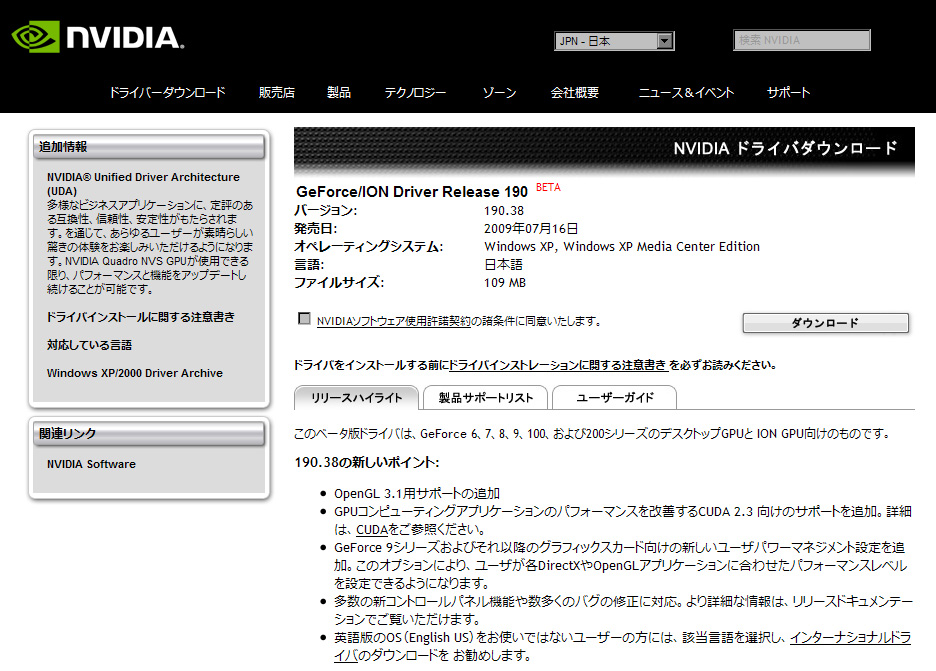Click the 関連リンク panel header
Viewport: 936px width, 671px height.
pyautogui.click(x=149, y=433)
